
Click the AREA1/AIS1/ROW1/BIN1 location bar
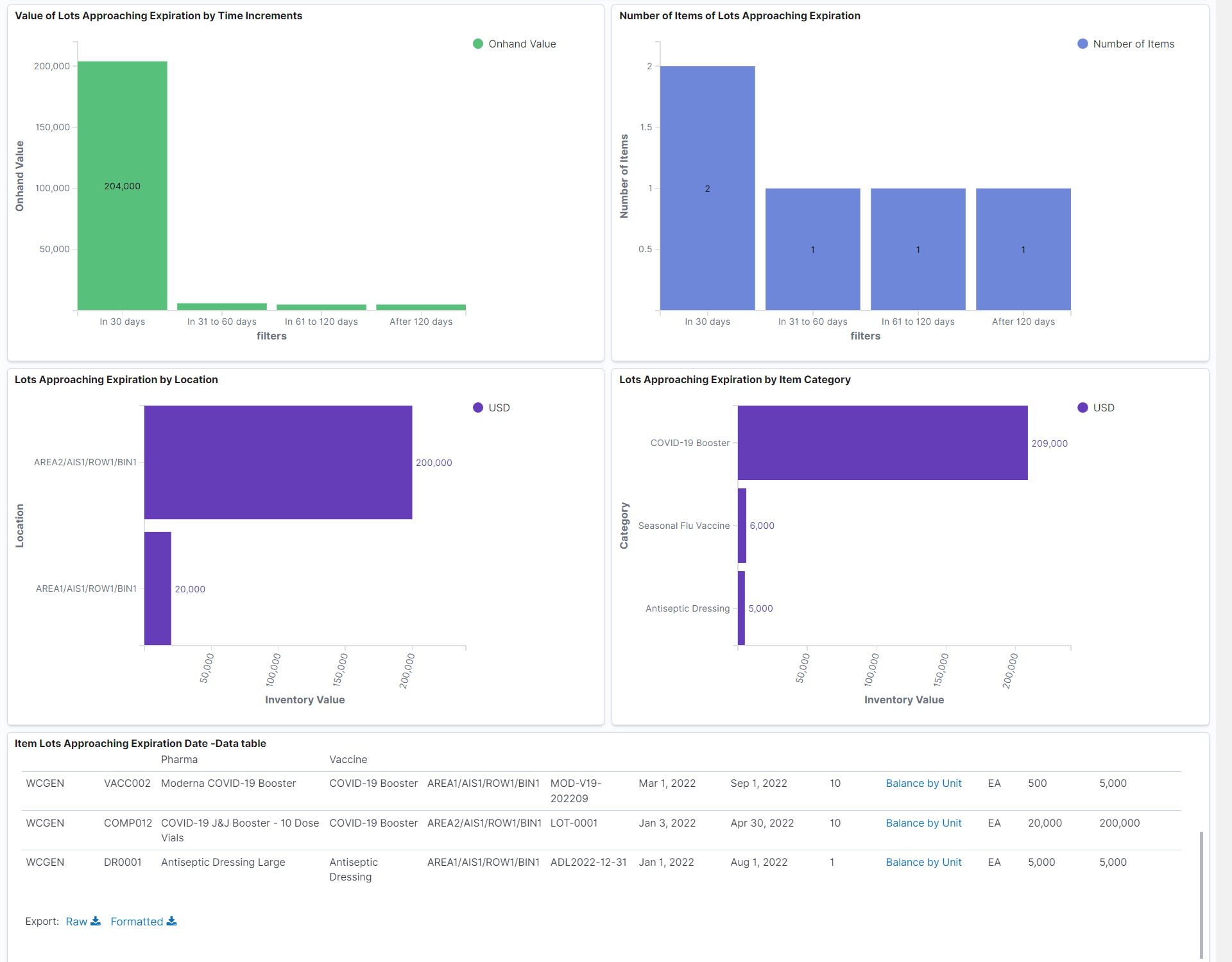point(157,588)
